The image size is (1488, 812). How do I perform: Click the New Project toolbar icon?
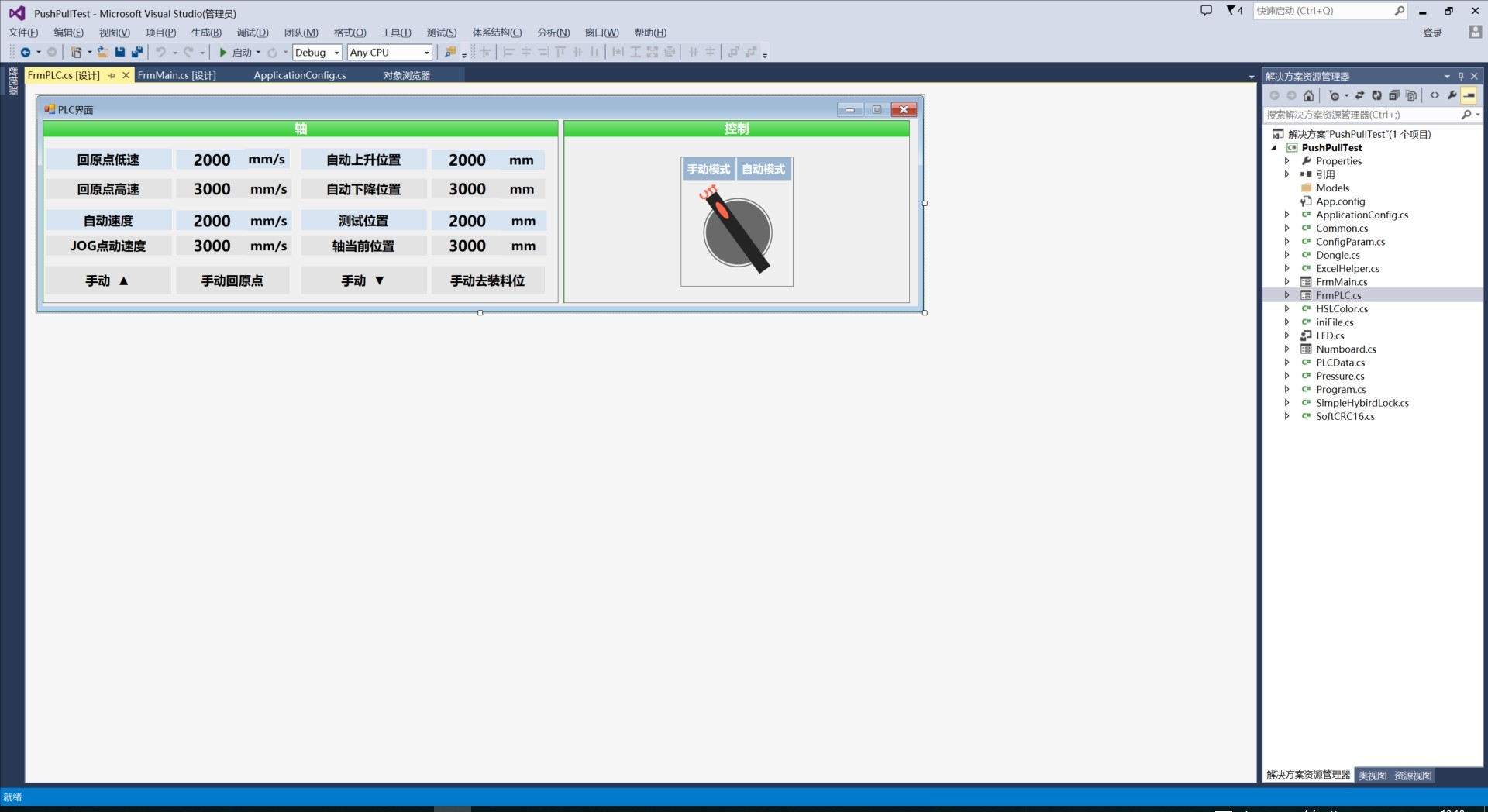(76, 53)
